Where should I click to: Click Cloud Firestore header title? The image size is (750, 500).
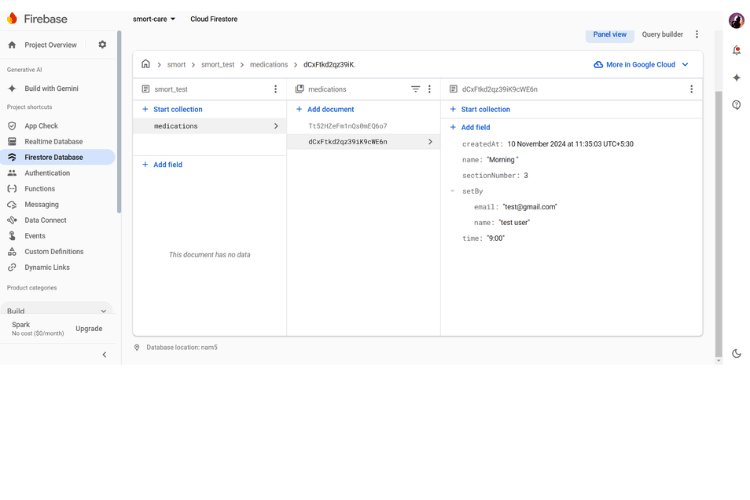click(214, 19)
